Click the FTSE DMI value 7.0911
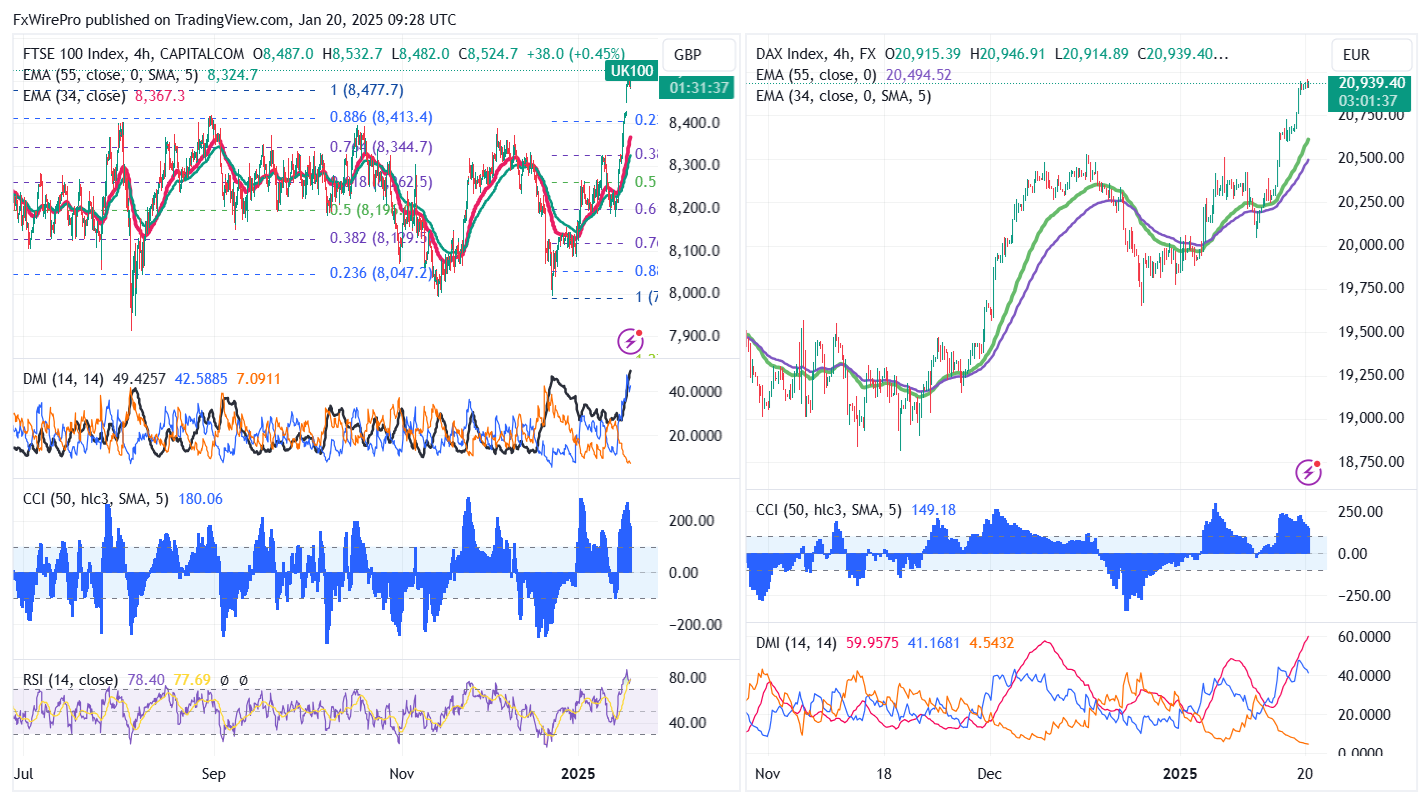Viewport: 1420px width, 794px height. pyautogui.click(x=258, y=379)
